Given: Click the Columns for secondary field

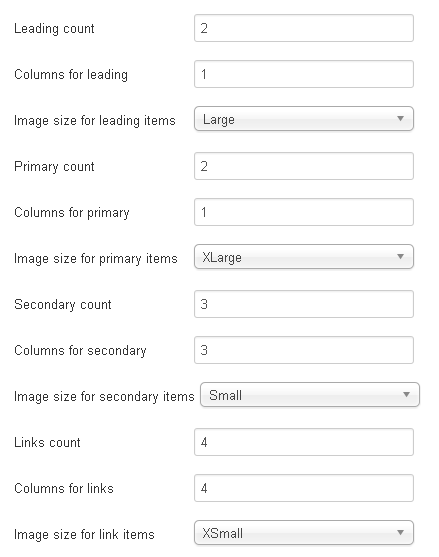Looking at the screenshot, I should [x=304, y=350].
